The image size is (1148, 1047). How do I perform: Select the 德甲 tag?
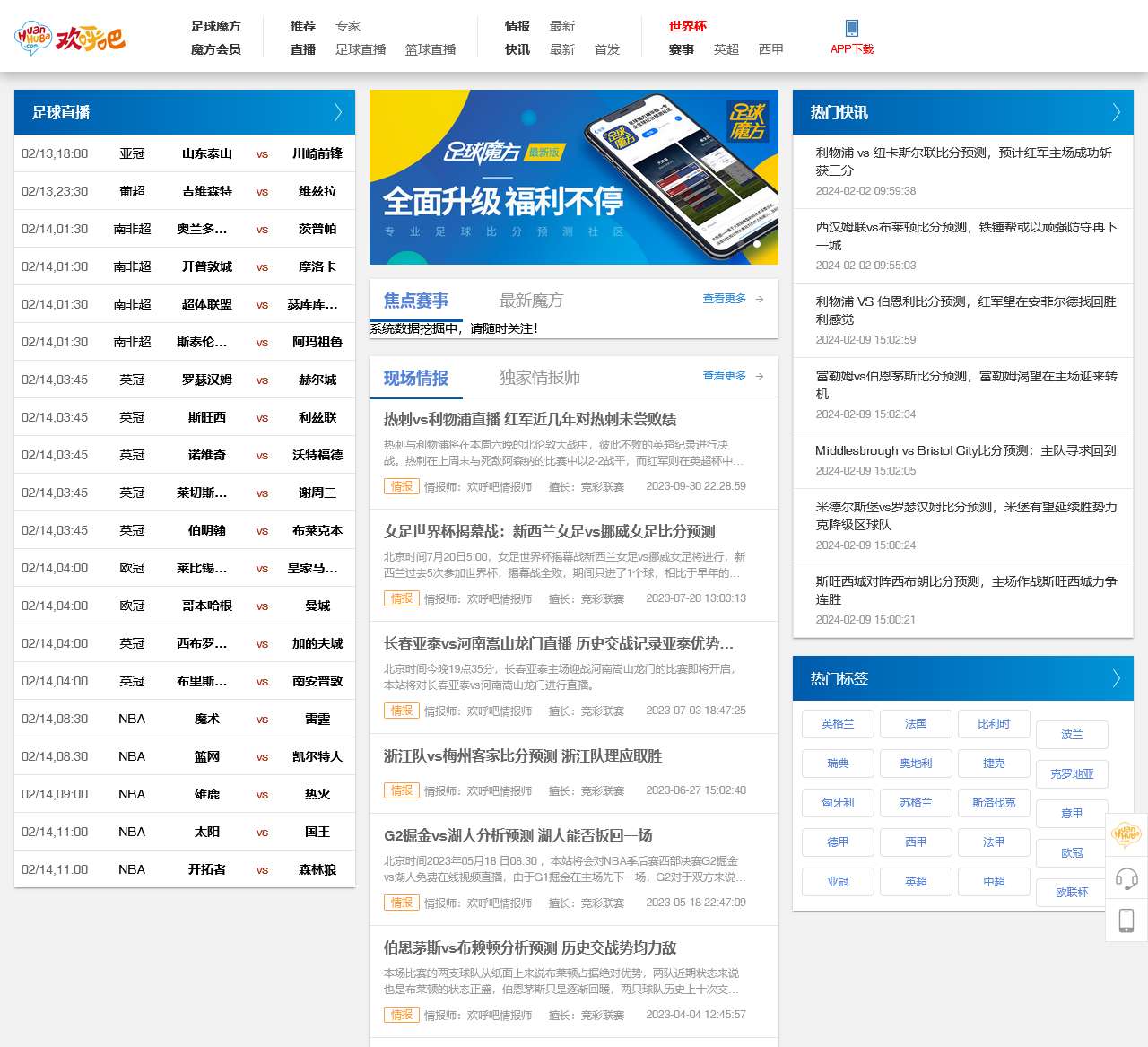pos(838,842)
